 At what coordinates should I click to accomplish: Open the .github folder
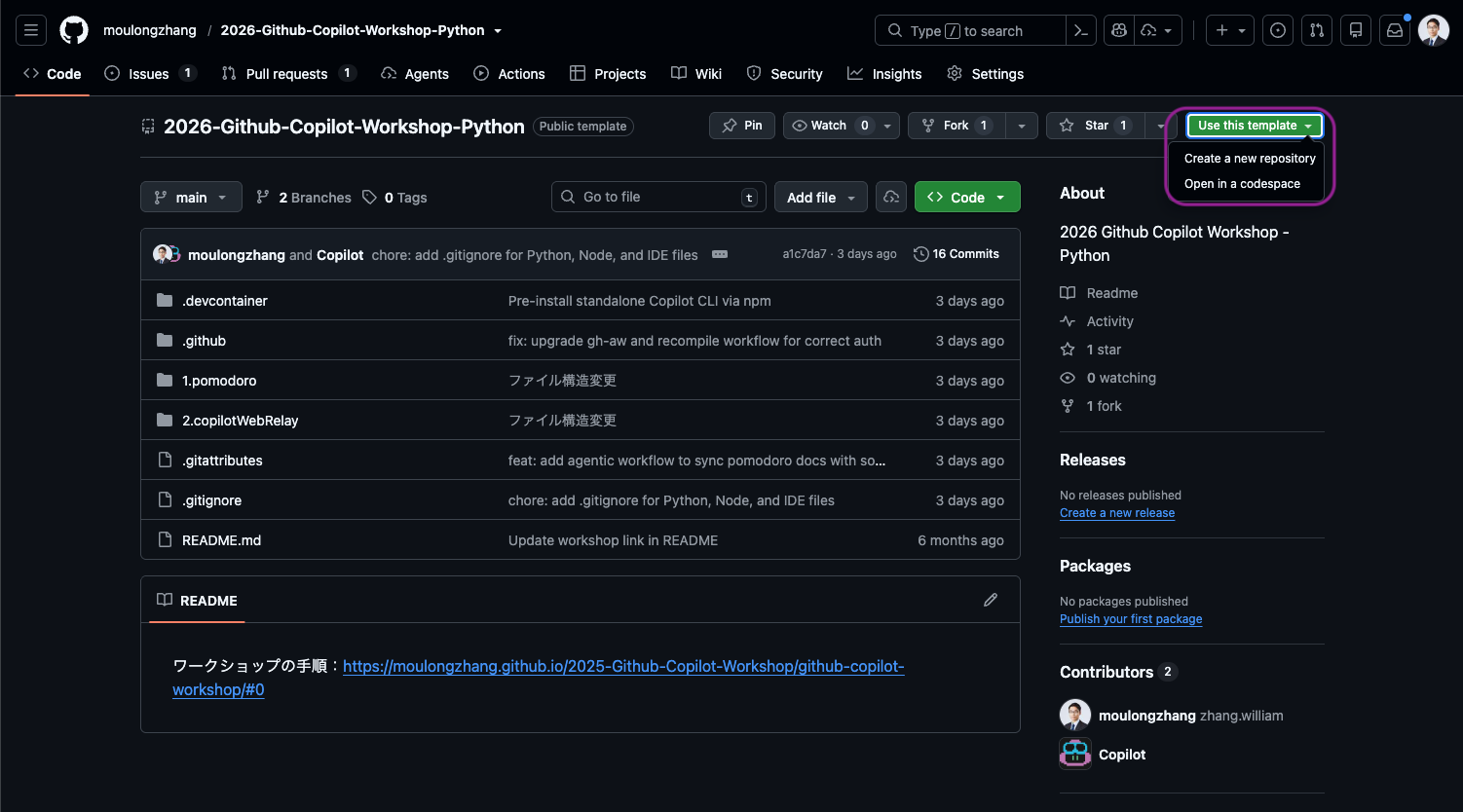pyautogui.click(x=204, y=341)
